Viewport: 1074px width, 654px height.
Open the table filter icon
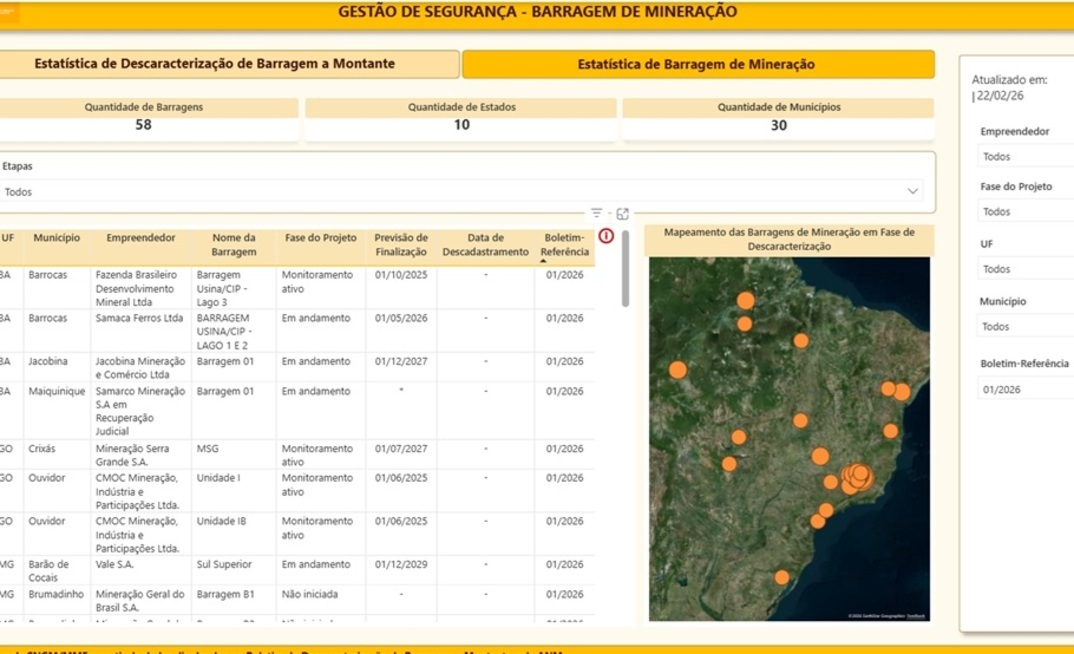coord(597,214)
